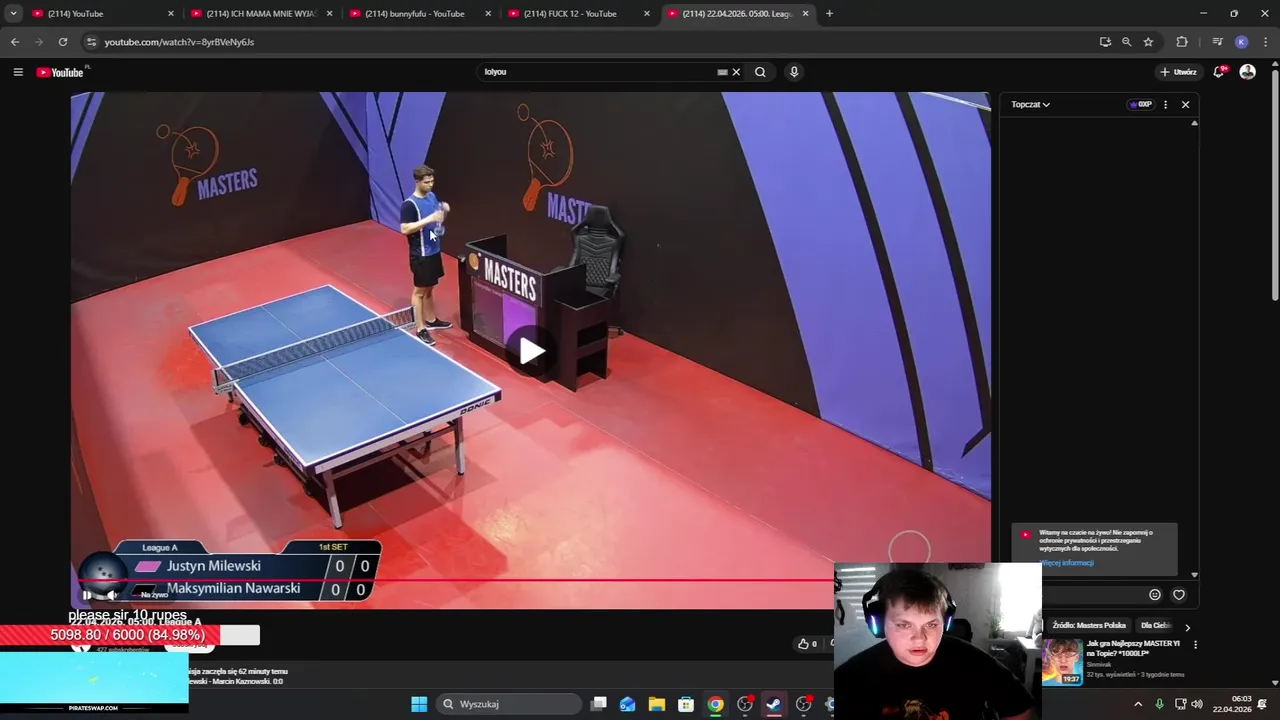Viewport: 1280px width, 720px height.
Task: Open Chrome extensions puzzle icon
Action: click(1182, 42)
